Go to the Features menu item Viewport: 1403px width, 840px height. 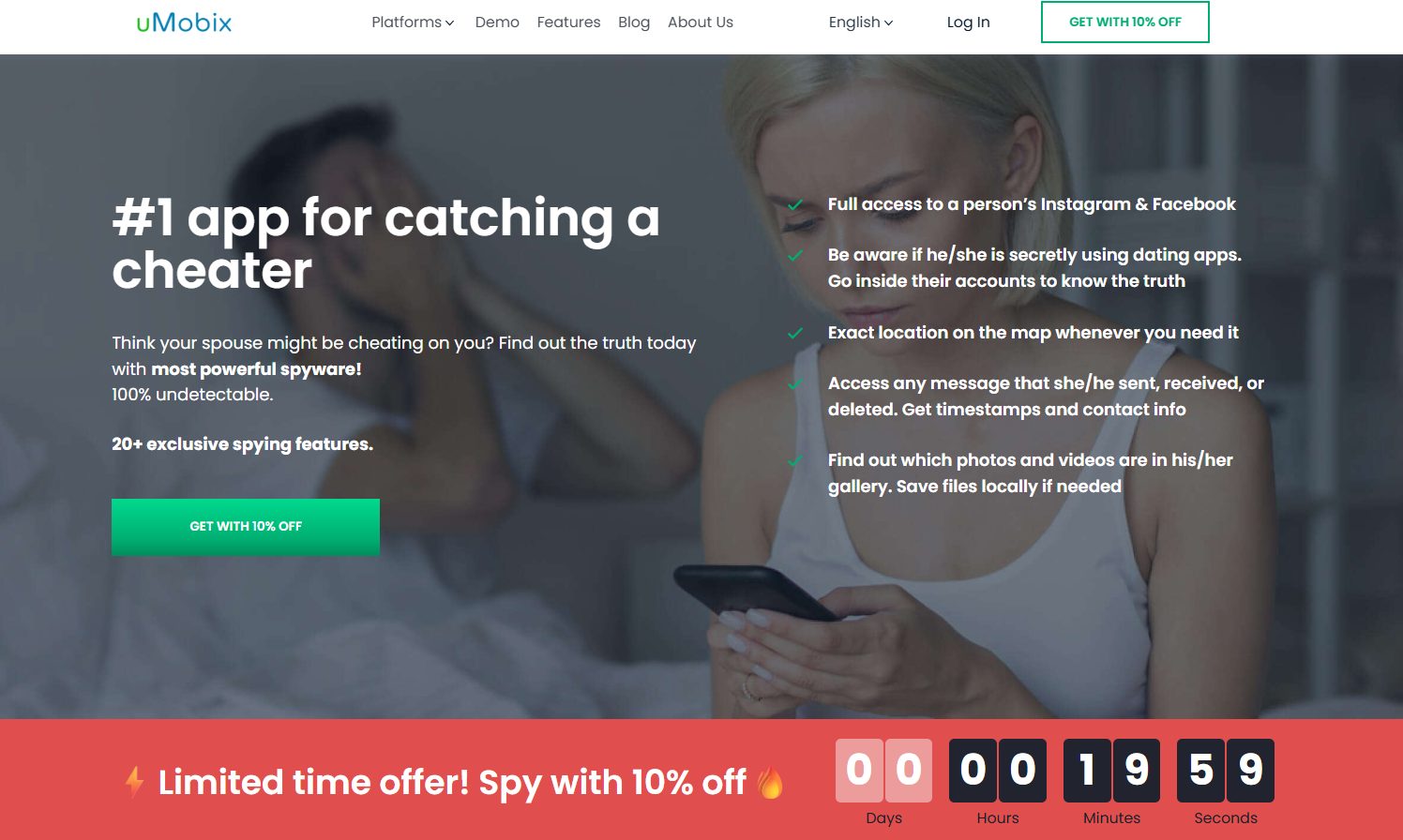point(568,22)
